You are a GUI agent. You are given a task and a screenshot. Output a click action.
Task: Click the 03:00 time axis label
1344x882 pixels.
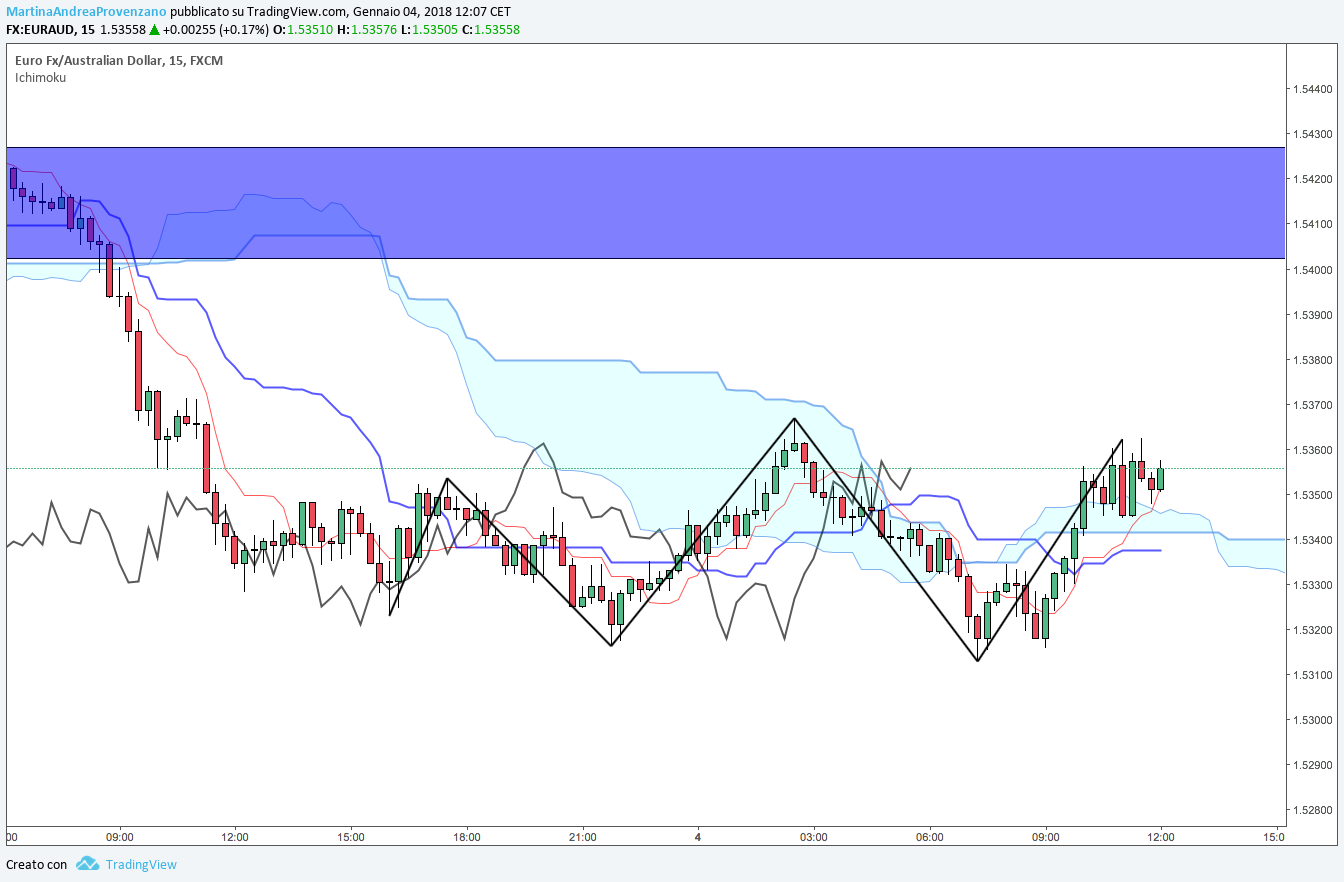pyautogui.click(x=813, y=835)
